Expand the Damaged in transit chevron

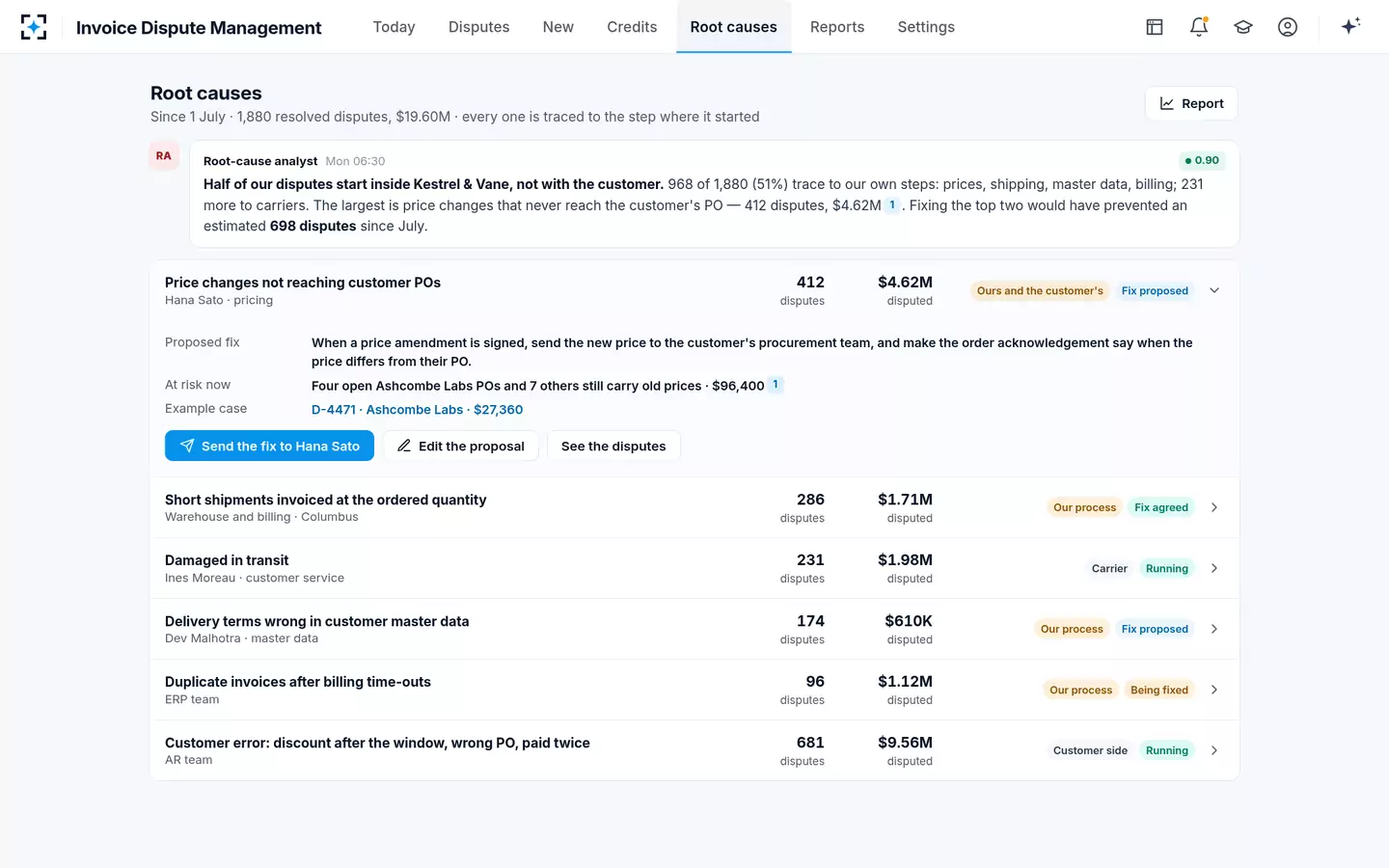point(1214,568)
